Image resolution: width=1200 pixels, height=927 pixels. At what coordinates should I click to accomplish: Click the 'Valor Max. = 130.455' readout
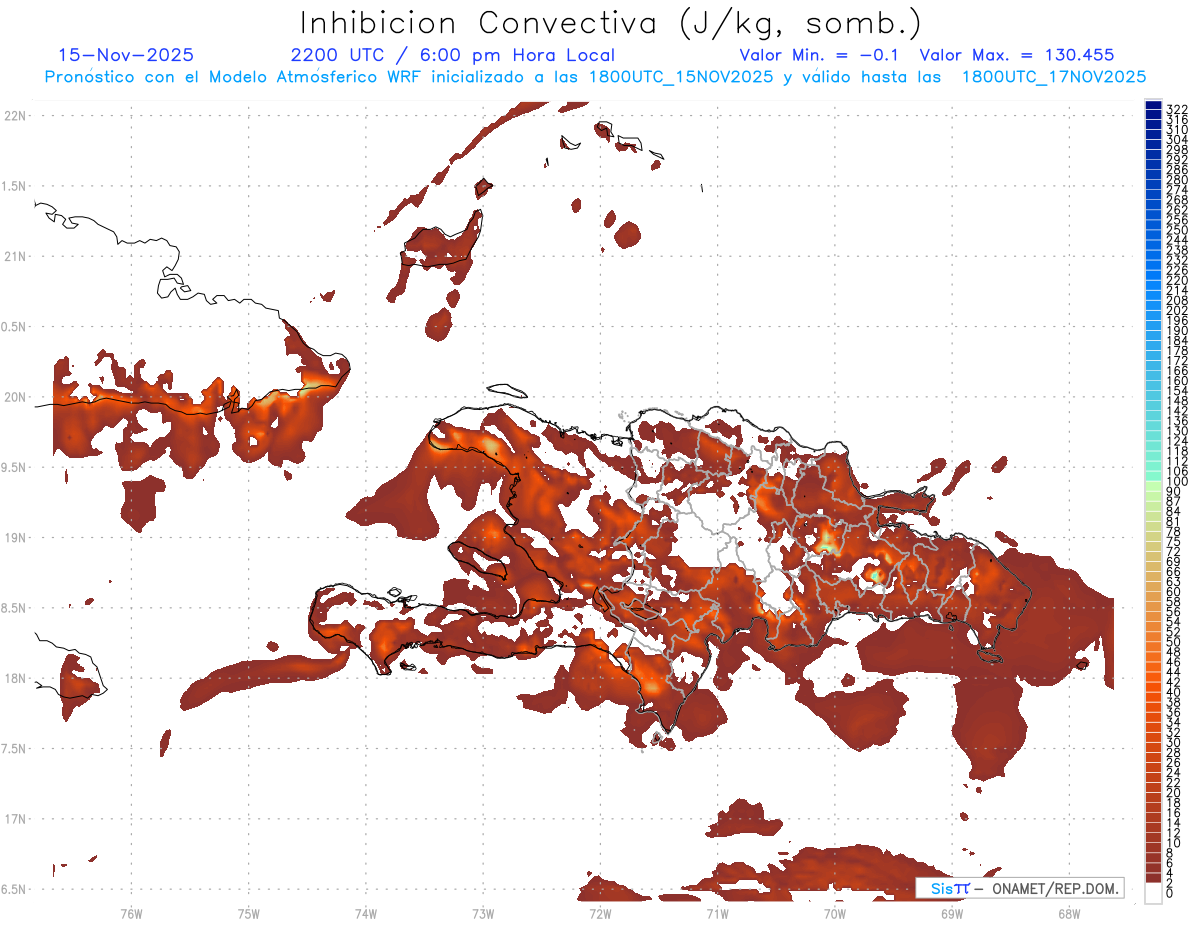click(x=1016, y=55)
